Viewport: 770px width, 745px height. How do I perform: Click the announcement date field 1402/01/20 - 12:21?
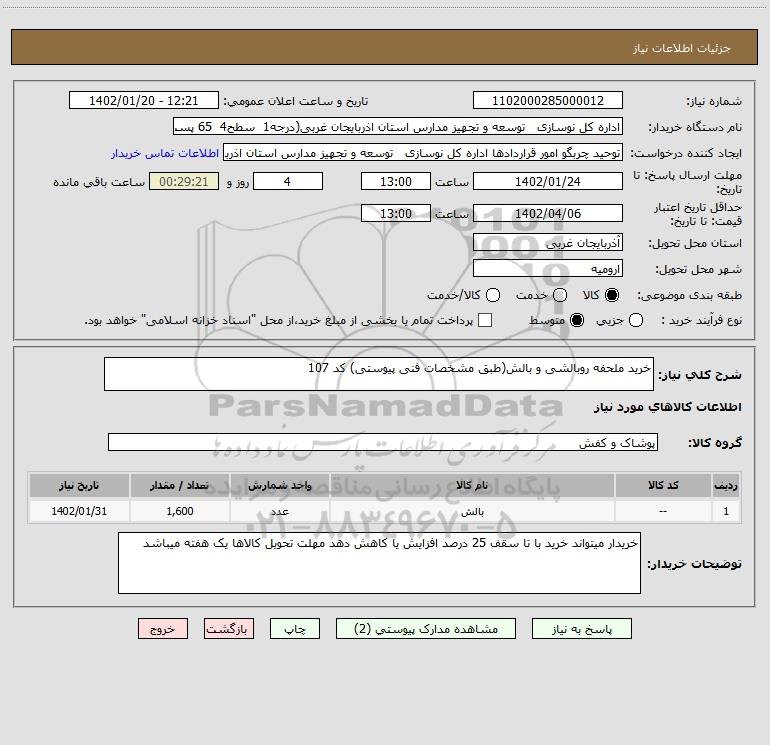pos(144,101)
